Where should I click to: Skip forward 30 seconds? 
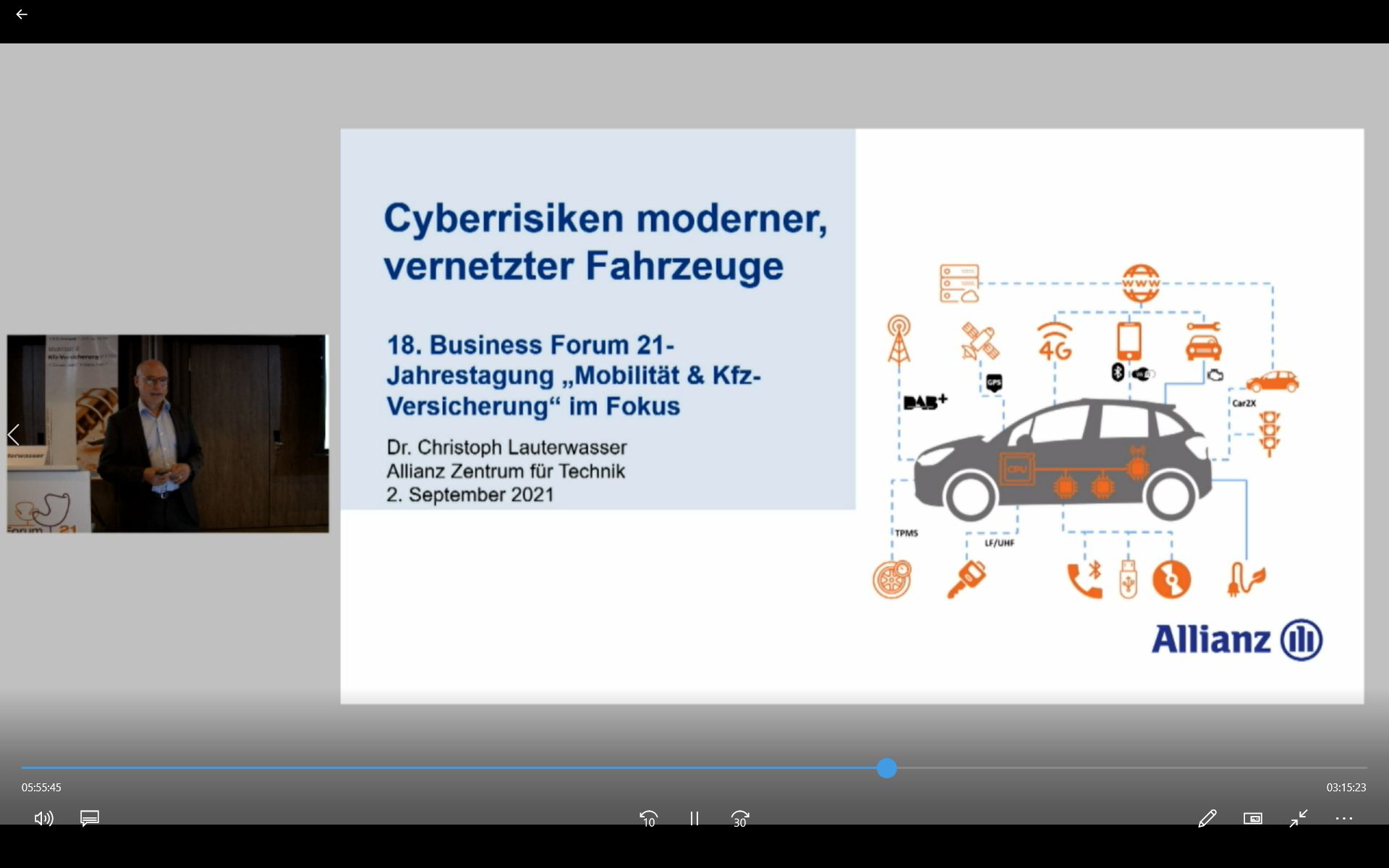(739, 818)
